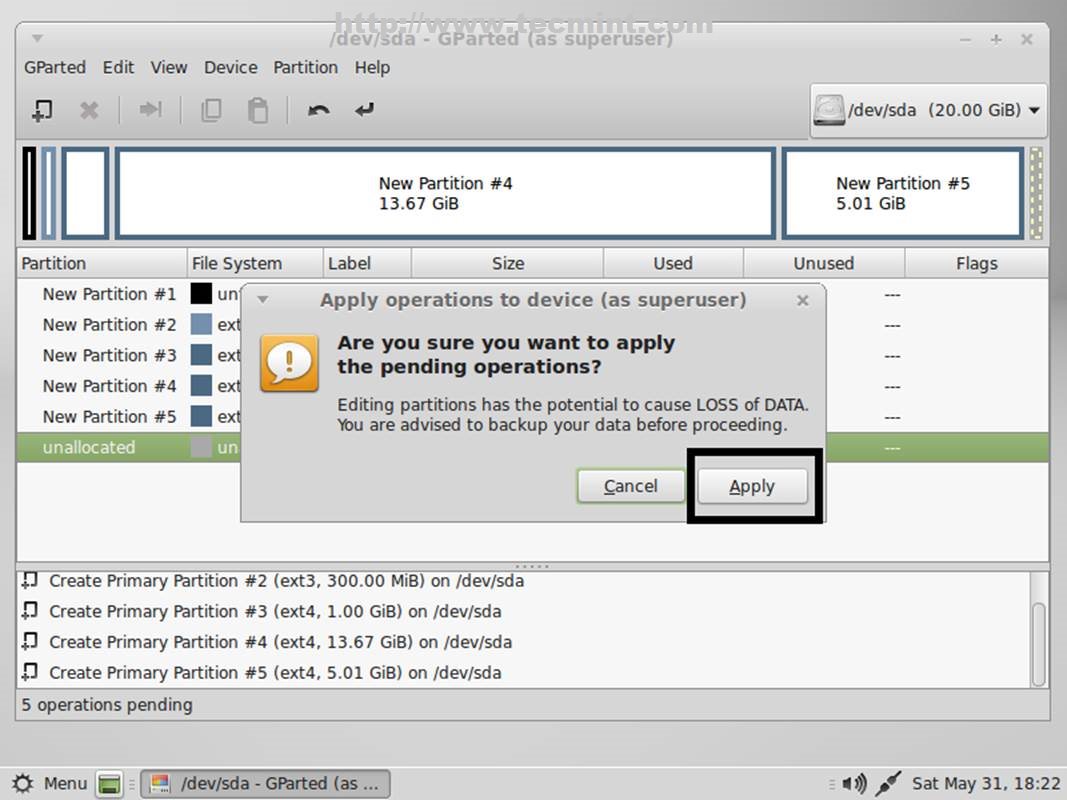The height and width of the screenshot is (800, 1067).
Task: Select New Partition #4 block in disk map
Action: click(x=445, y=193)
